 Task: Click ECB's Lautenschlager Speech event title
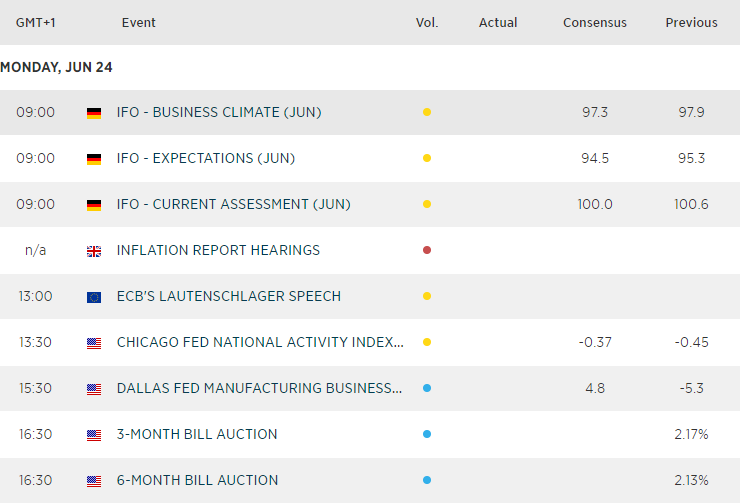(228, 296)
